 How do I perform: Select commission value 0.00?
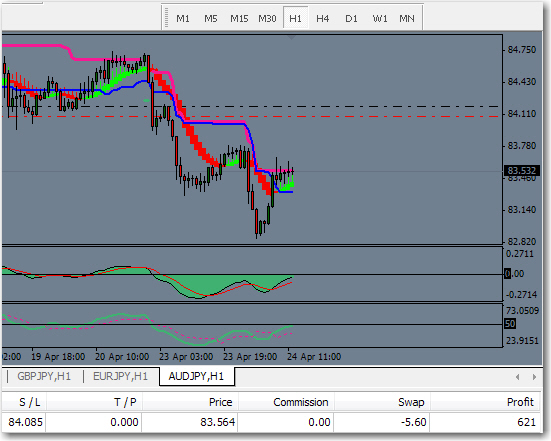point(319,422)
